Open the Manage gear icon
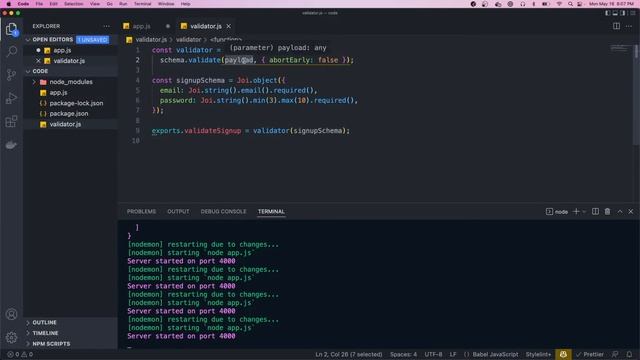Screen dimensions: 640x360 point(11,337)
